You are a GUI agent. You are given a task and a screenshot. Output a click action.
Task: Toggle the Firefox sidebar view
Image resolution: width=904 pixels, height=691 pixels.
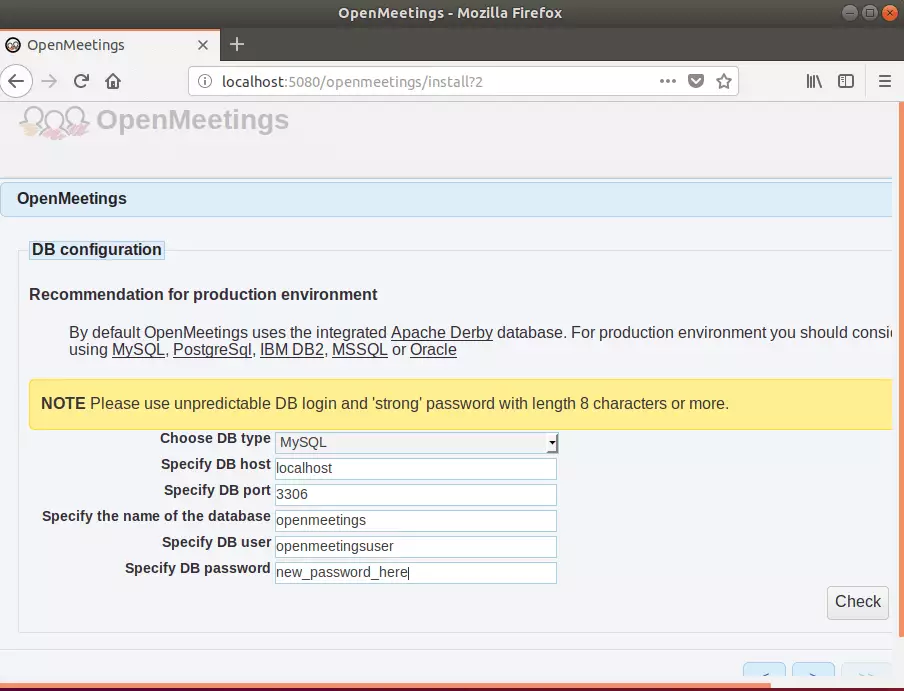pos(846,81)
